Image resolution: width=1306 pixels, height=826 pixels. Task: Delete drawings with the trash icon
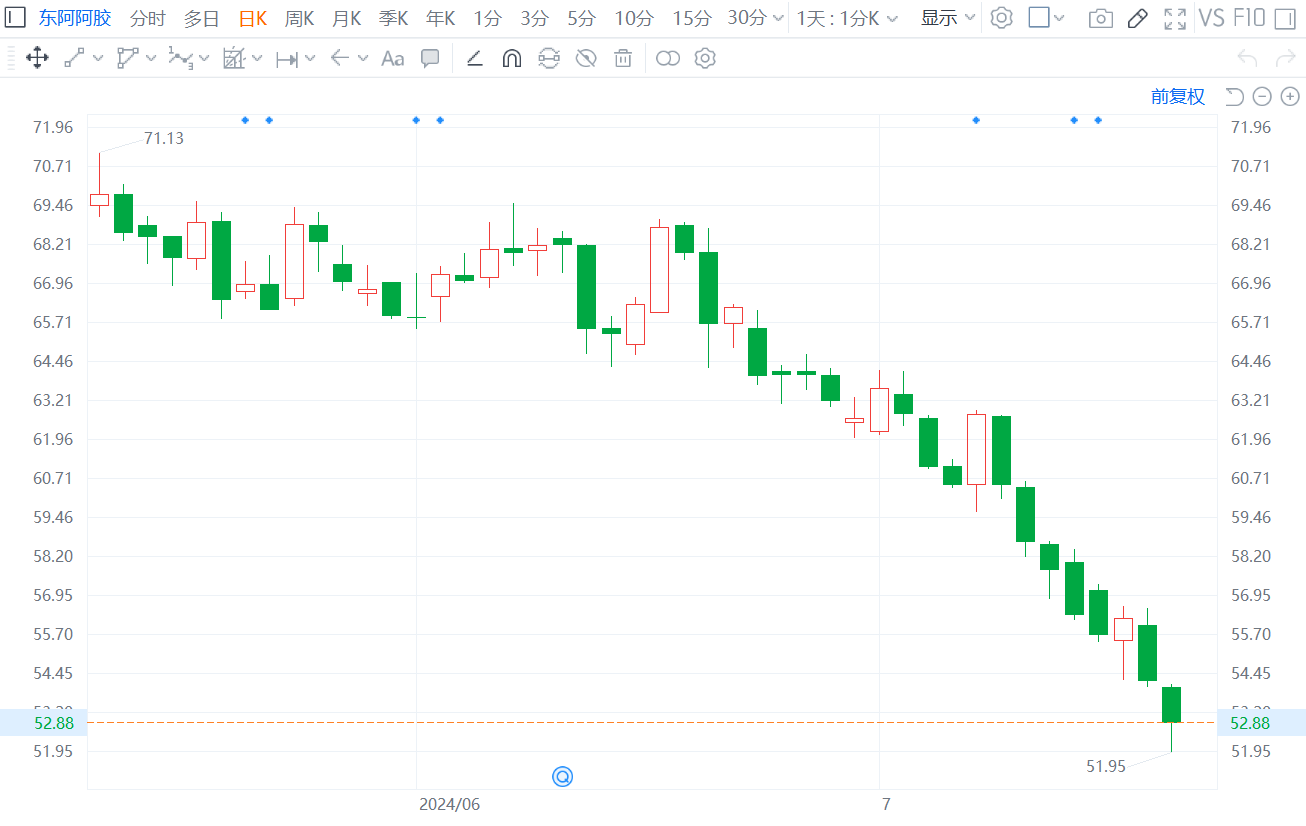click(623, 58)
